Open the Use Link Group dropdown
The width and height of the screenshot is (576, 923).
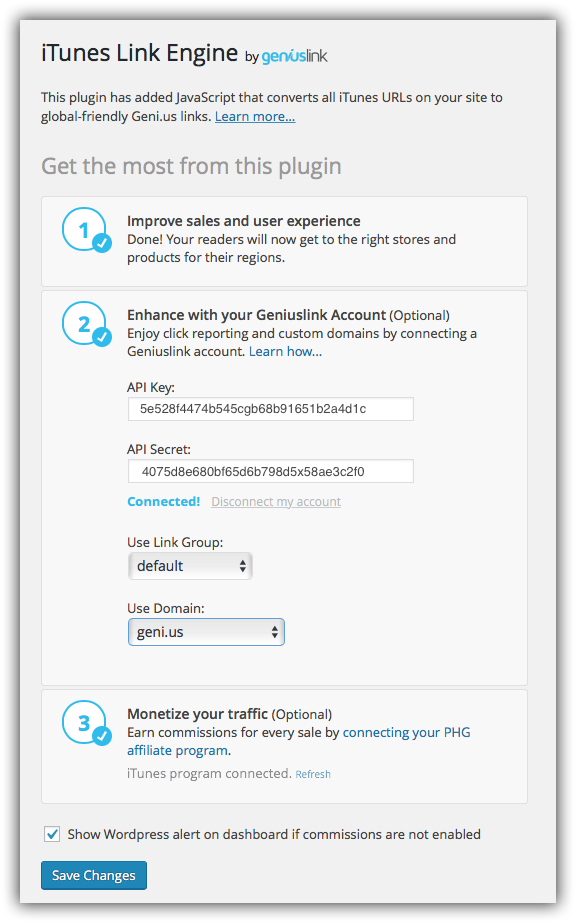[x=190, y=566]
